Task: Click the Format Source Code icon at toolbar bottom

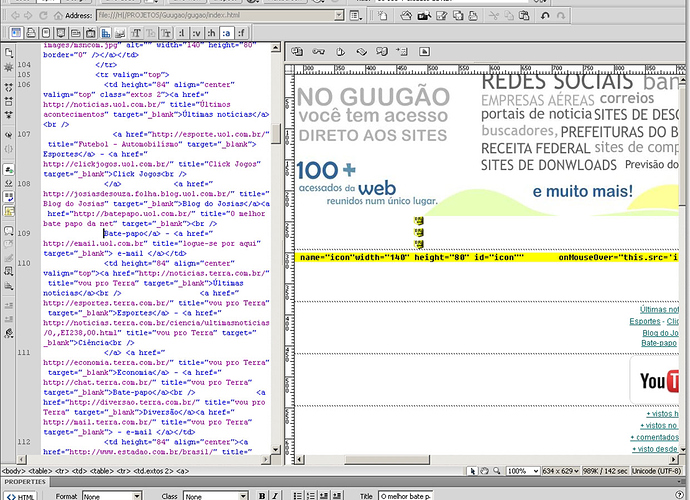Action: point(8,333)
